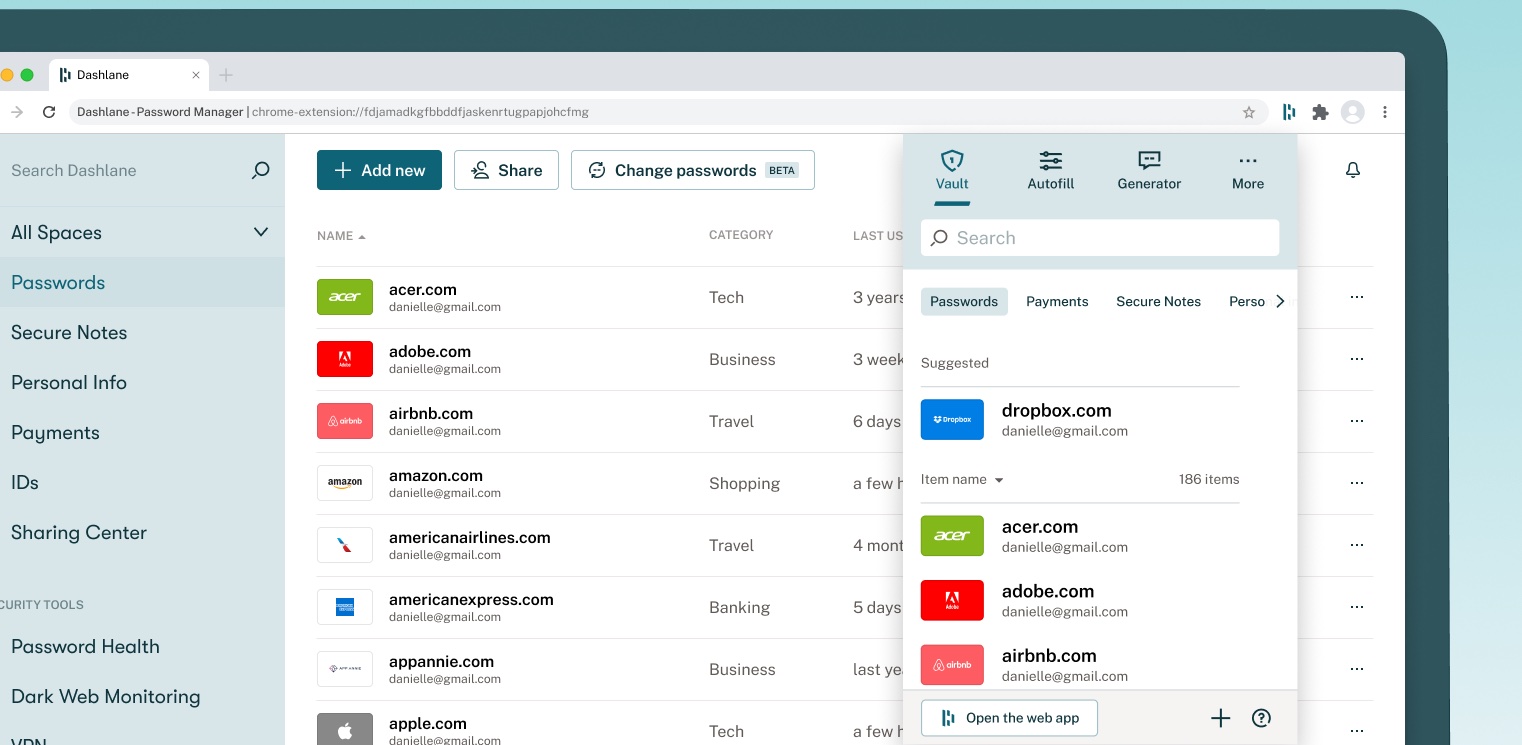Screen dimensions: 1522x745
Task: Click the airbnb logo in the web app list
Action: (345, 421)
